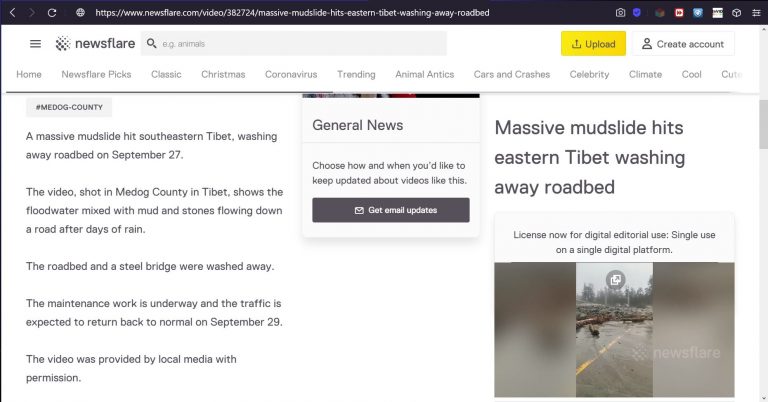Go back using the browser back arrow
Screen dimensions: 768x402
pos(13,13)
